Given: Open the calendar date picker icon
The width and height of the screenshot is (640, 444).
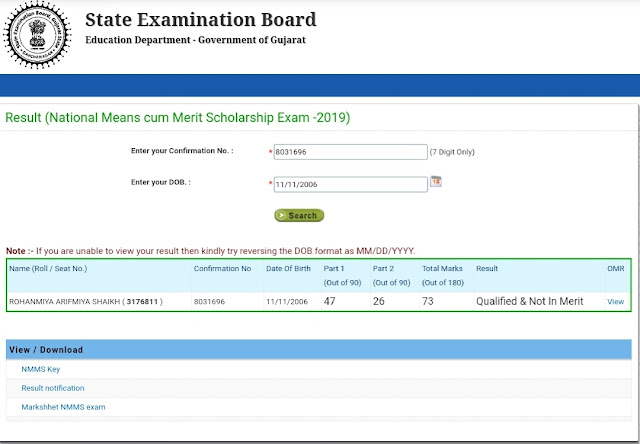Looking at the screenshot, I should (436, 181).
